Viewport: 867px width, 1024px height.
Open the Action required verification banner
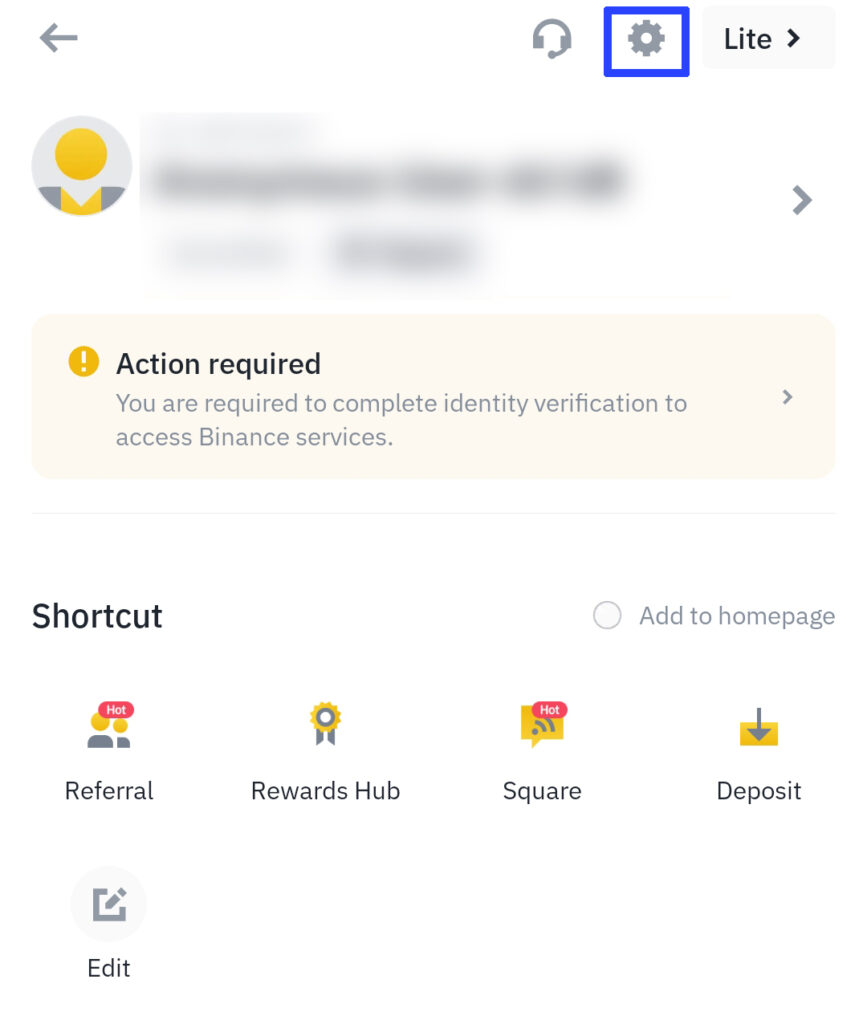pyautogui.click(x=434, y=396)
